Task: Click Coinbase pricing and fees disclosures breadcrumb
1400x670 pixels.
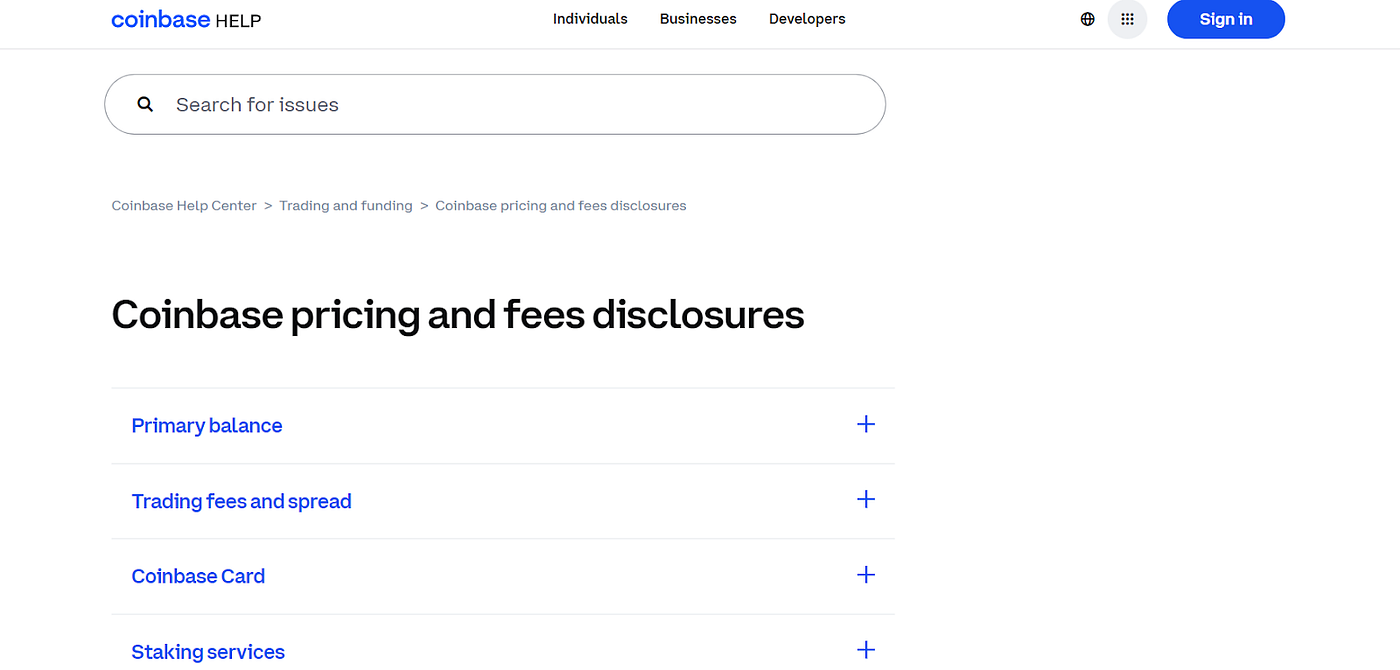Action: click(x=561, y=206)
